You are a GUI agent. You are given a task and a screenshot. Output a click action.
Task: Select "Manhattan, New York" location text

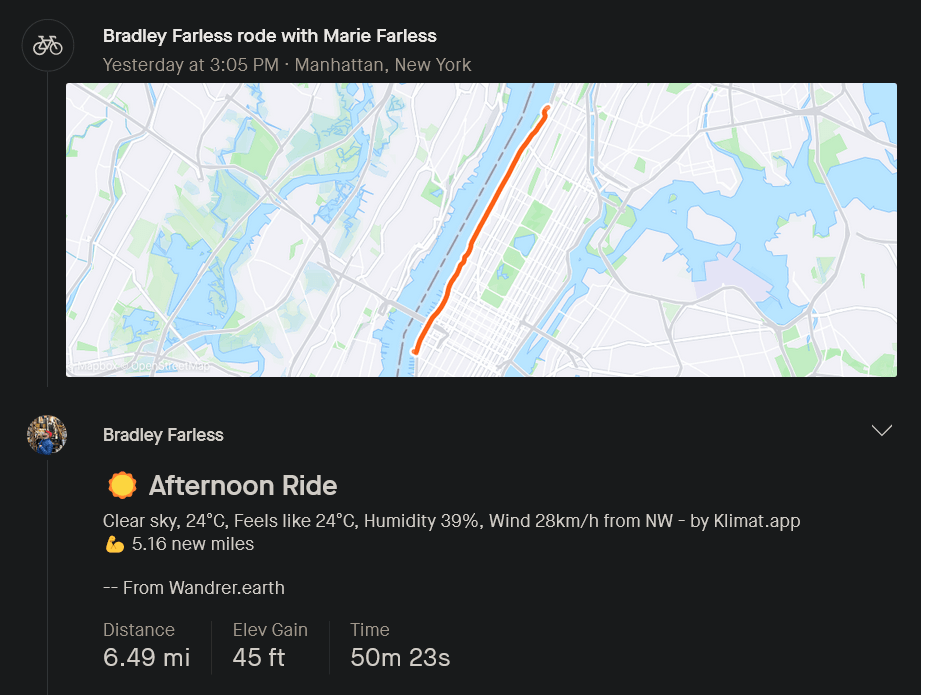(386, 65)
